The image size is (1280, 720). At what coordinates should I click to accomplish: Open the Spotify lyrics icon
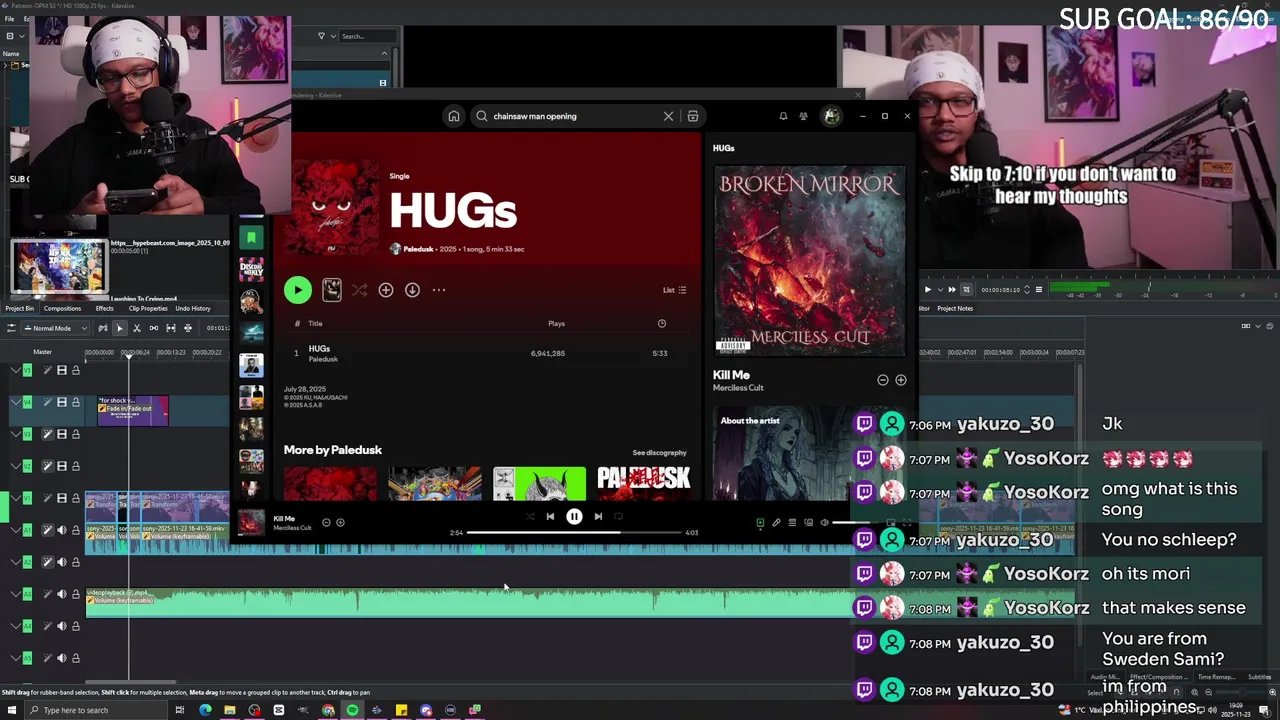click(x=776, y=522)
